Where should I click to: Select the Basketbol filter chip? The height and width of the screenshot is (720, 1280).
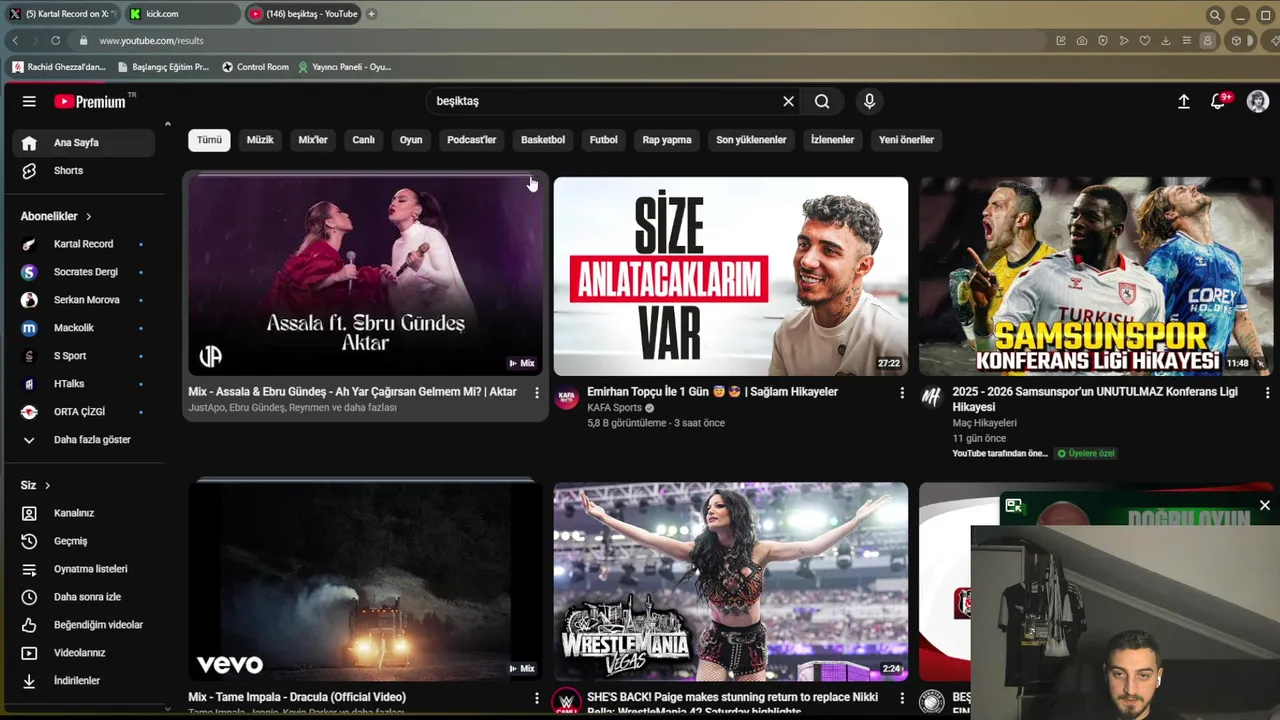[543, 140]
